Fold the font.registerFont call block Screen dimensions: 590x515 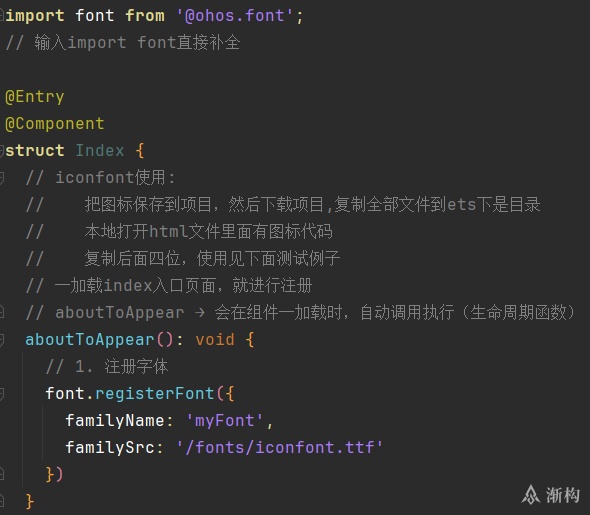[x=2, y=393]
